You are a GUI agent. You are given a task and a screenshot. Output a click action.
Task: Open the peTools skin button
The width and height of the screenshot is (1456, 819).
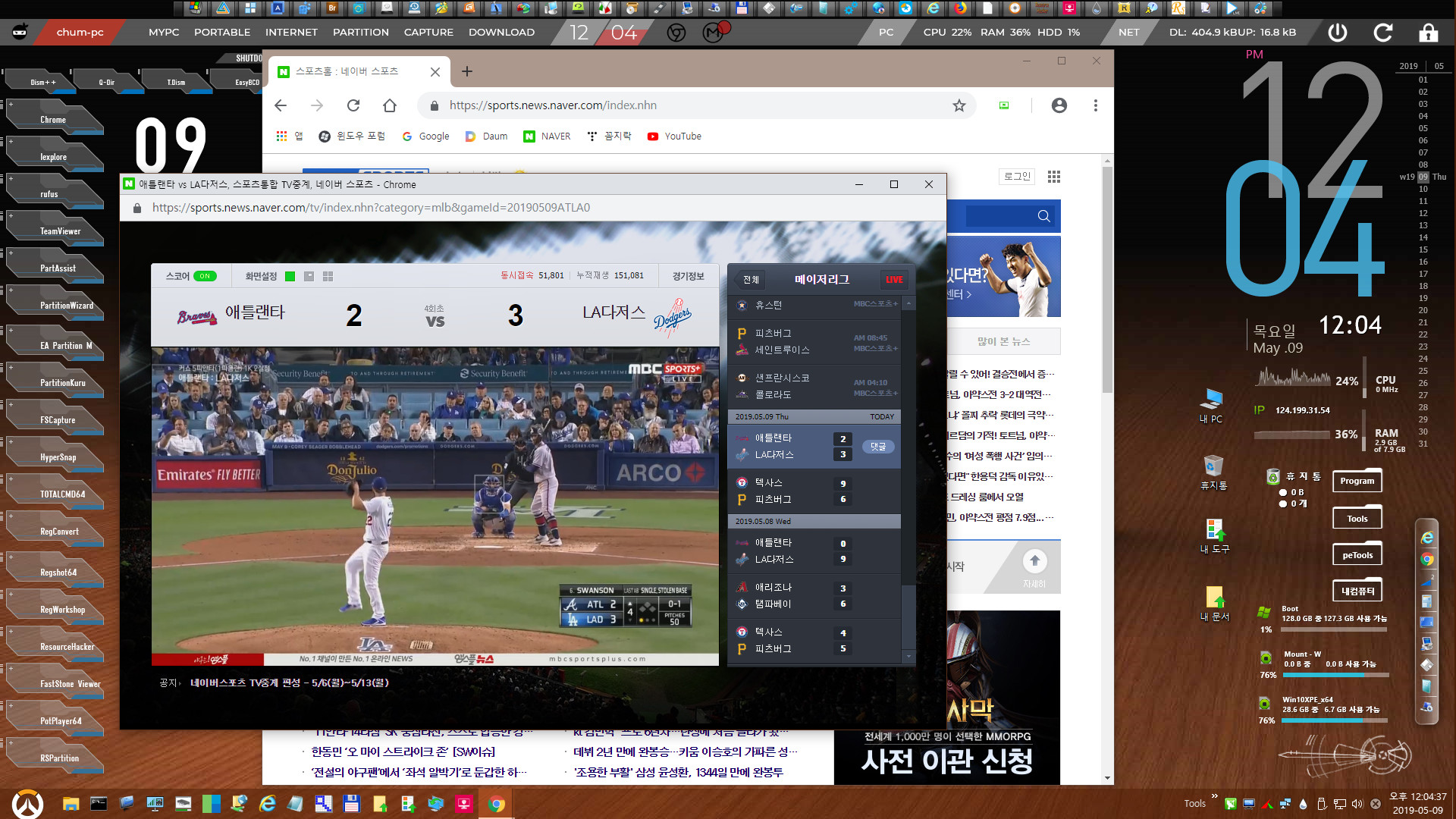[1357, 555]
